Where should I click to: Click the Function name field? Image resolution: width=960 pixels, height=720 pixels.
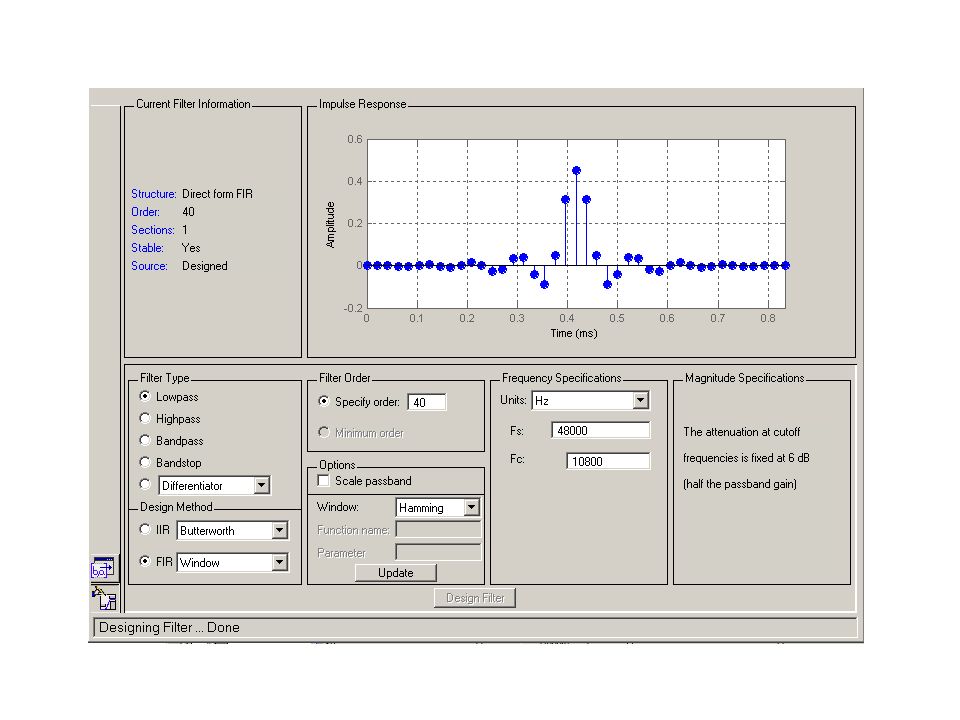[438, 530]
